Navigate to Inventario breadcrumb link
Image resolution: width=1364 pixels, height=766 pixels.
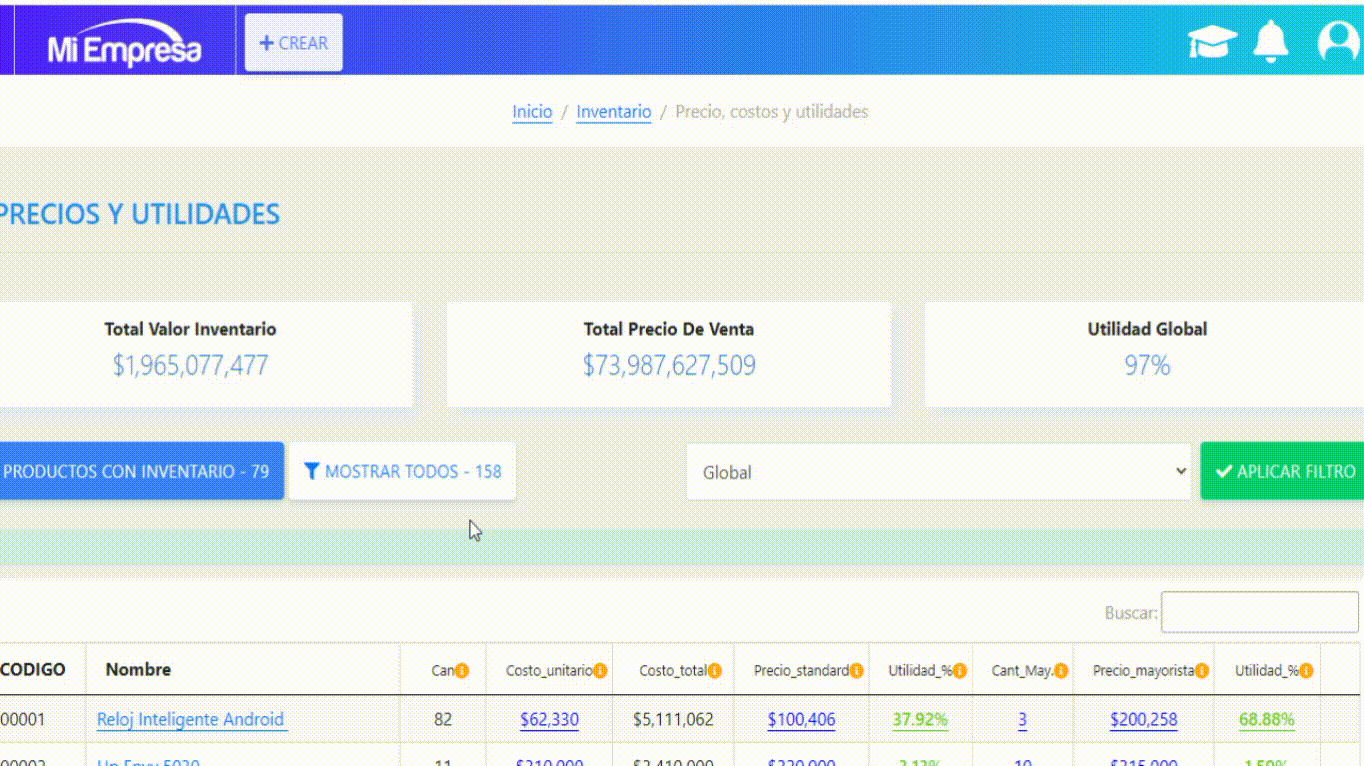click(x=613, y=112)
